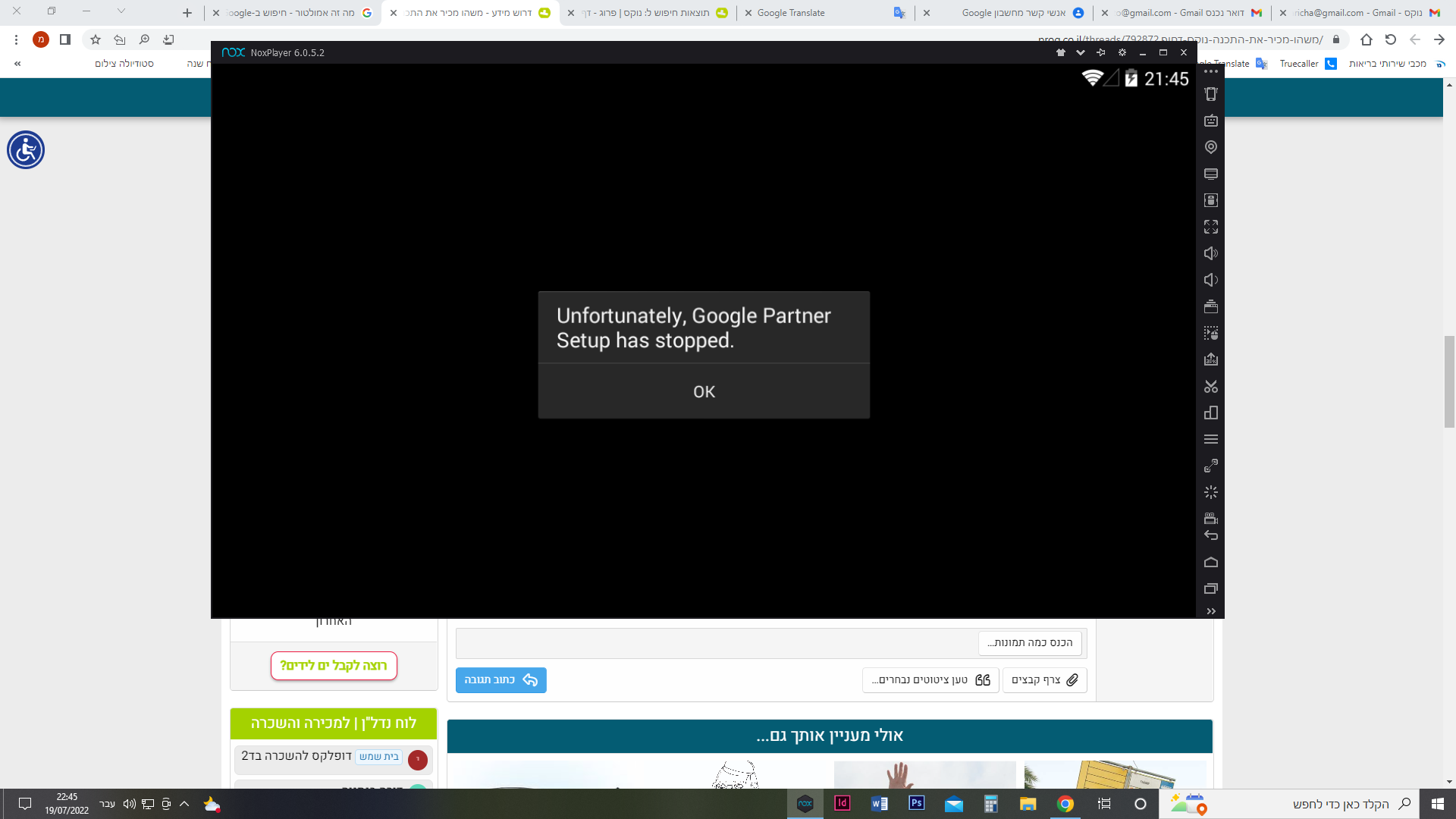Open NoxPlayer title bar dropdown arrow

(1081, 52)
